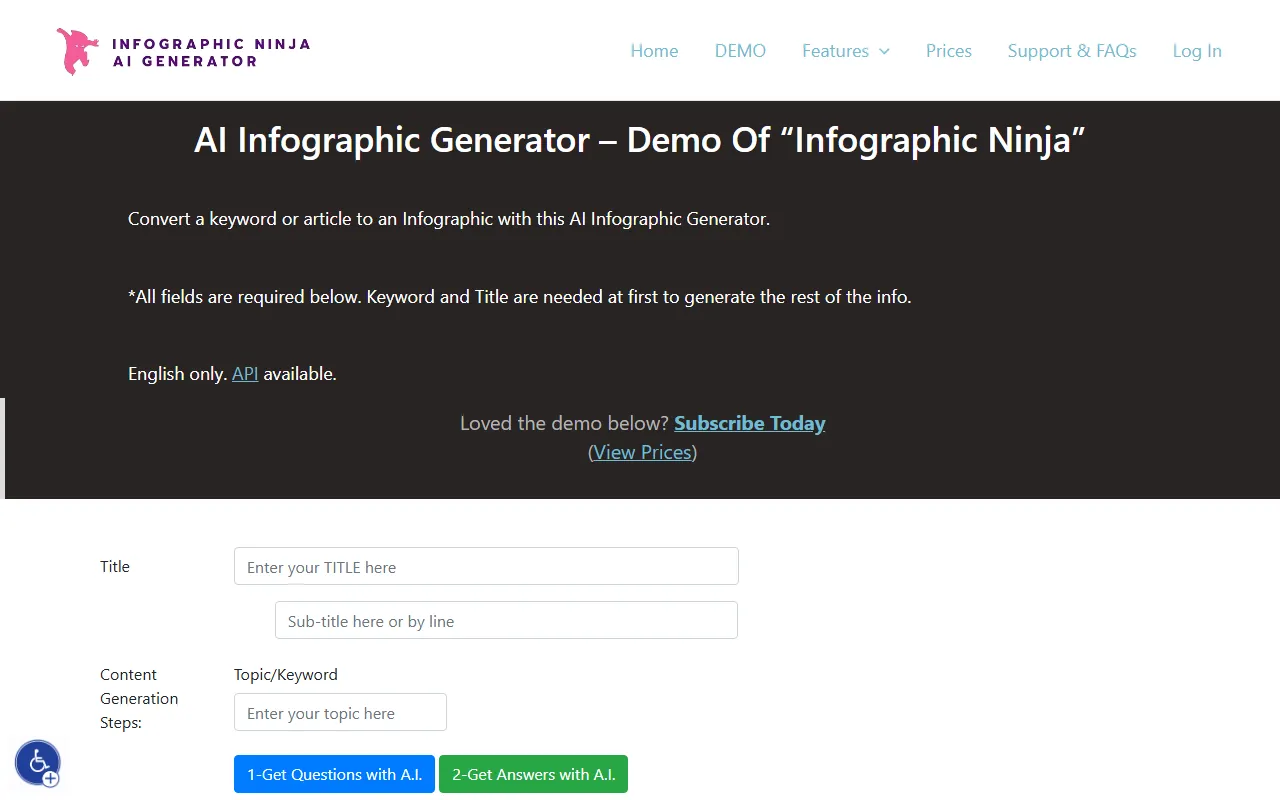1280x800 pixels.
Task: Open the Features menu item
Action: (835, 51)
